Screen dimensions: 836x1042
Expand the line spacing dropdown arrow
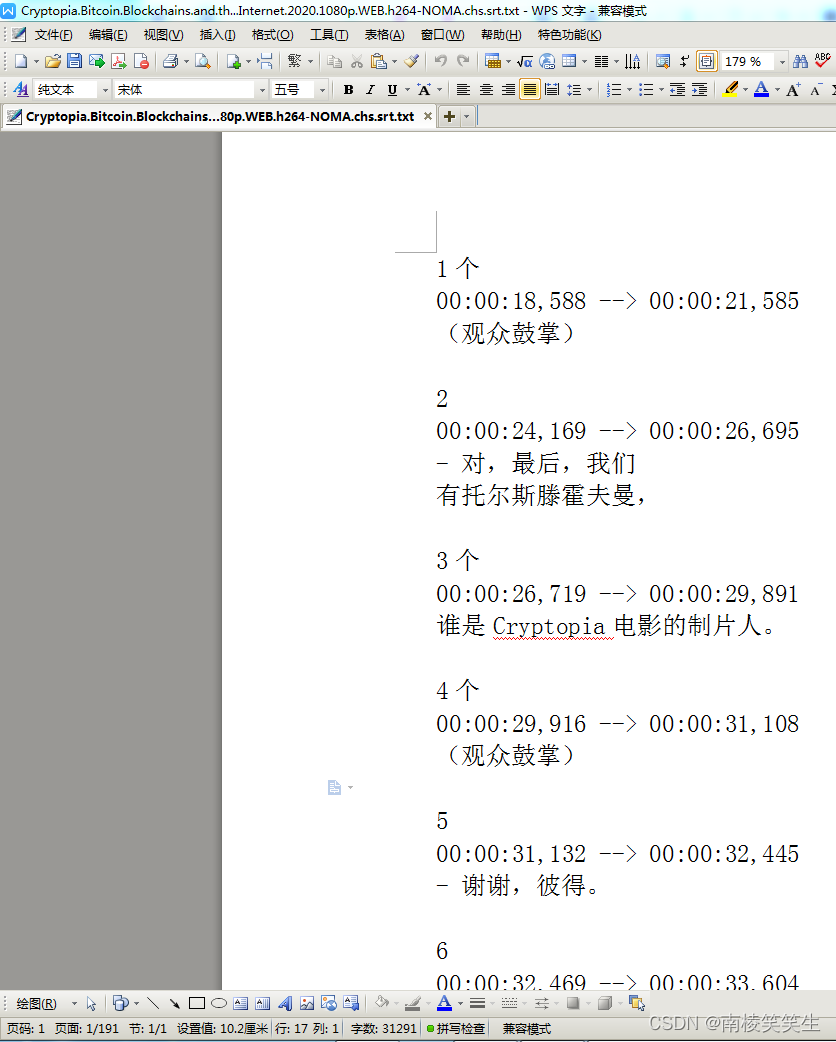589,90
